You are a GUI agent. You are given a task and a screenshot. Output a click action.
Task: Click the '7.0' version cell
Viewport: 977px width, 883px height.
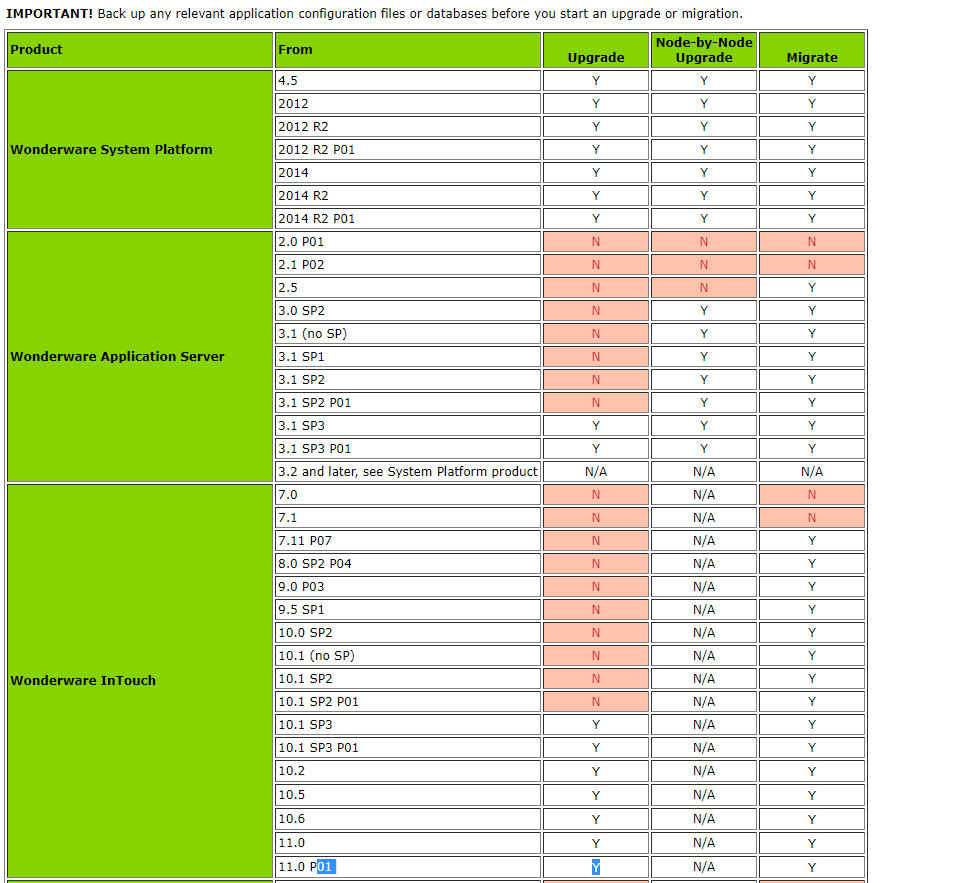tap(407, 495)
